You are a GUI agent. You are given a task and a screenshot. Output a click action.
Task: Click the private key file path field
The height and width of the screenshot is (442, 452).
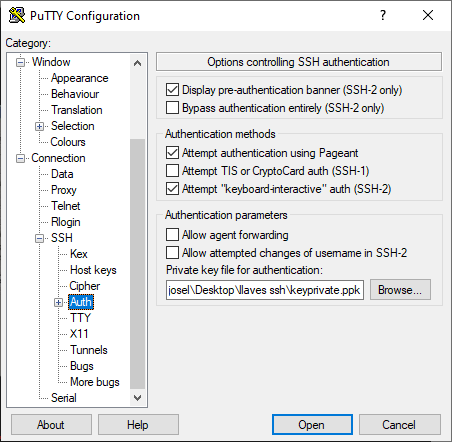click(x=265, y=290)
